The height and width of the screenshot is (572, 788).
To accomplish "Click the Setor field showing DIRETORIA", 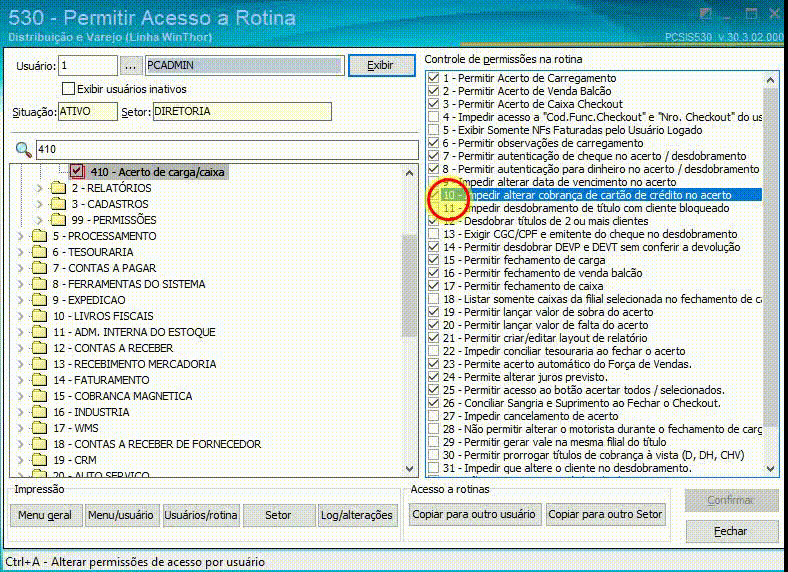I will point(242,112).
